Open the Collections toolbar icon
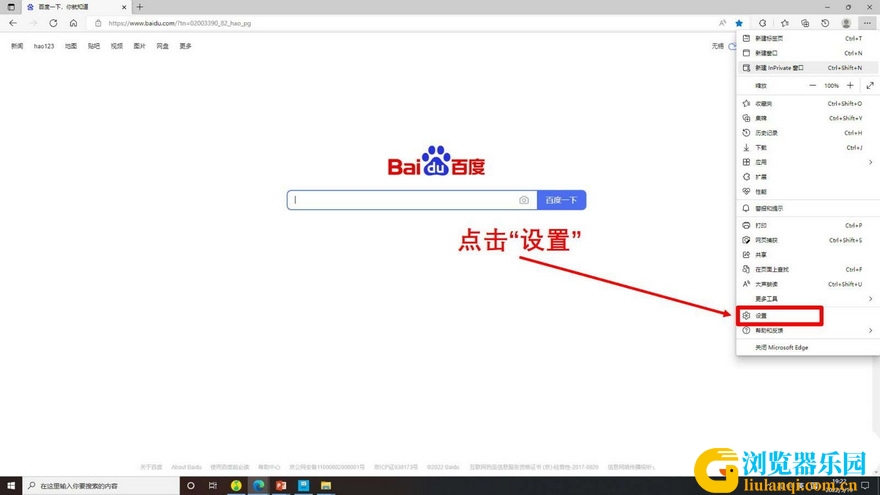Screen dimensions: 880x495 805,23
